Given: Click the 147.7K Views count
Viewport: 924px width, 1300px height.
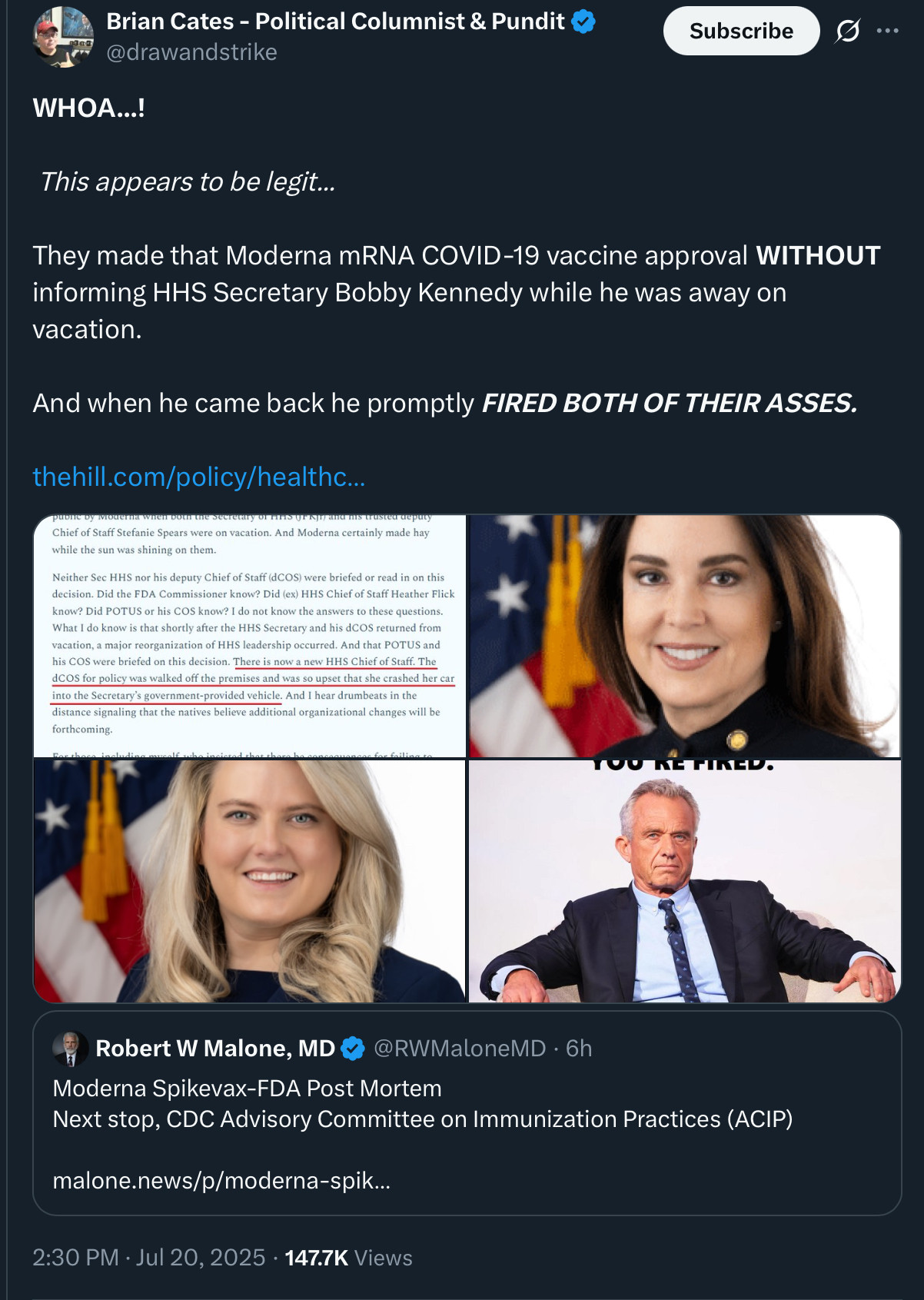Looking at the screenshot, I should point(348,1258).
